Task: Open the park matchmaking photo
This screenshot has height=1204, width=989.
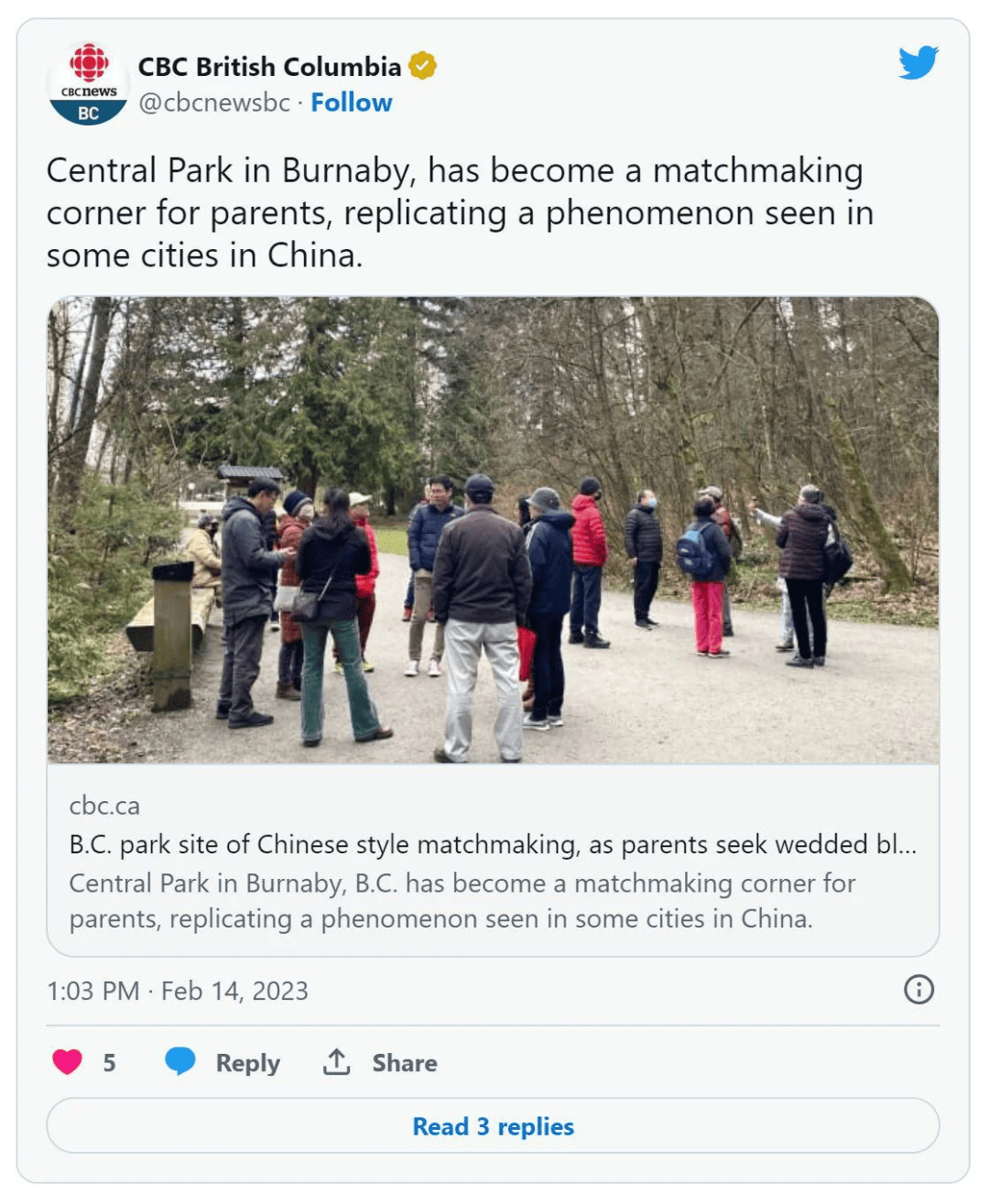Action: (493, 529)
